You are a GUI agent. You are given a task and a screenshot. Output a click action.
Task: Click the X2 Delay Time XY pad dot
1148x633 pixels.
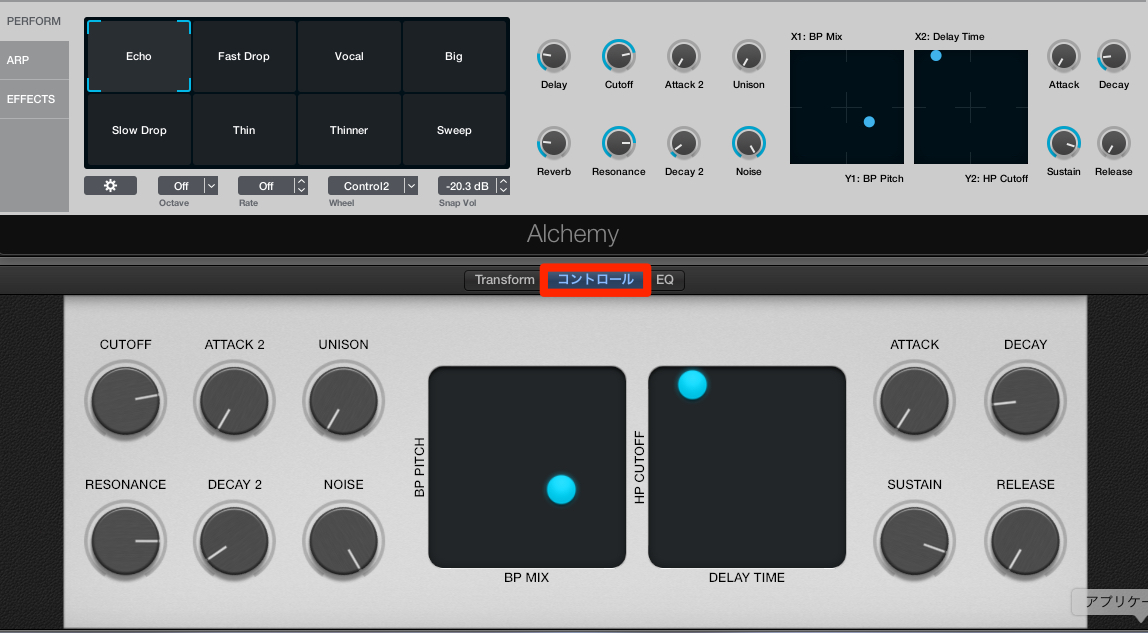[x=936, y=56]
